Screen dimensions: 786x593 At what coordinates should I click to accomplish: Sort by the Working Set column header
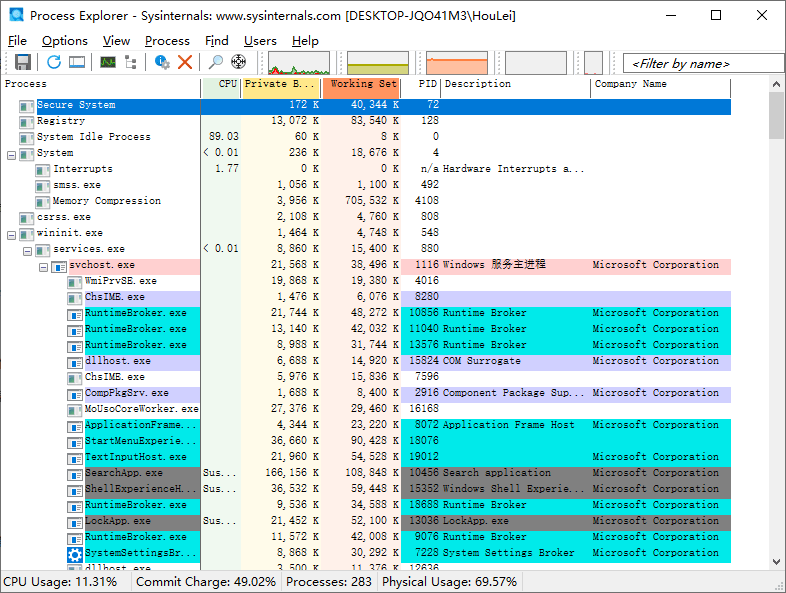tap(361, 87)
